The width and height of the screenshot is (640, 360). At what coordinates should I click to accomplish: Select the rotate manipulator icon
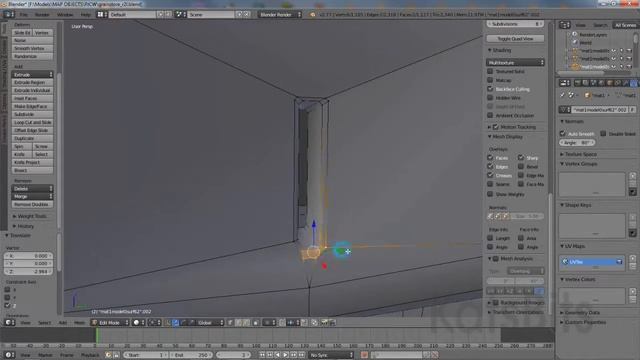[x=183, y=322]
